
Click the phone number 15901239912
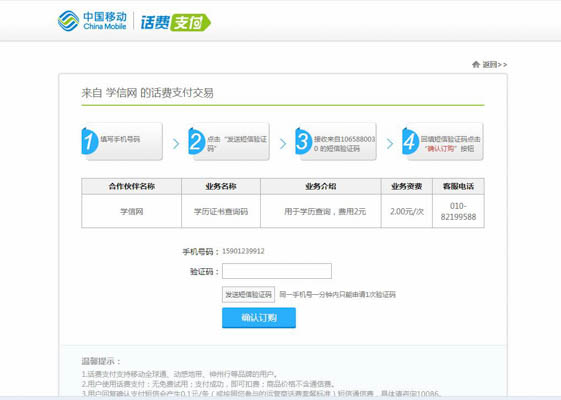coord(243,251)
